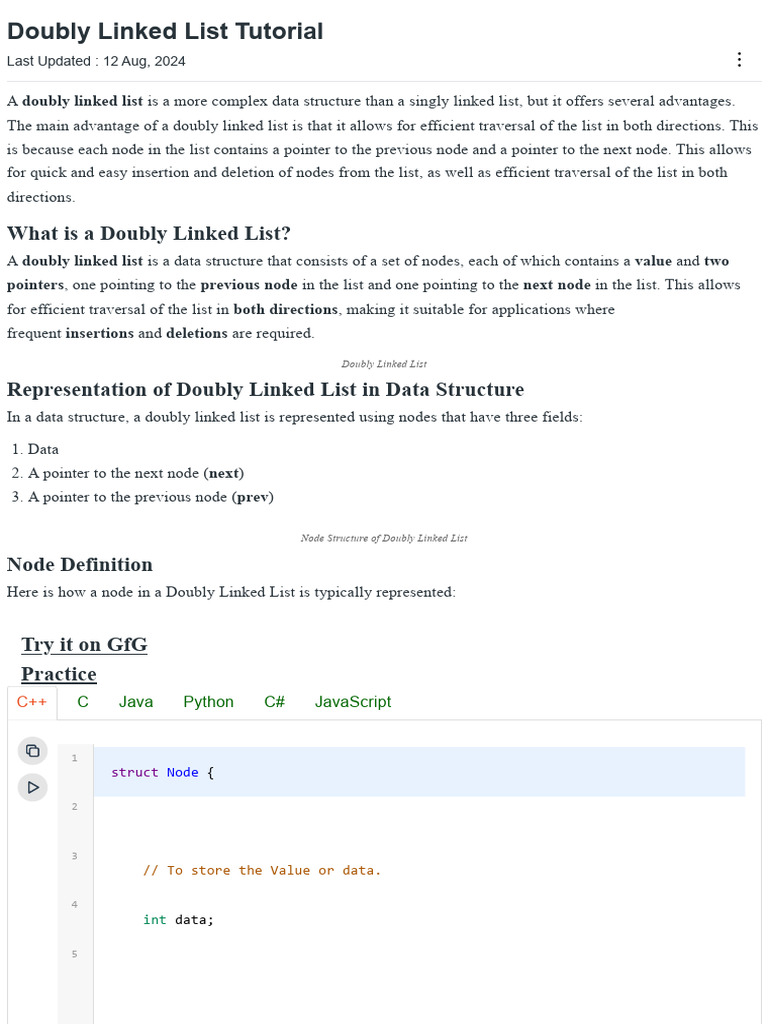Screen dimensions: 768x1024
Task: Run the code with the play icon
Action: pos(33,788)
